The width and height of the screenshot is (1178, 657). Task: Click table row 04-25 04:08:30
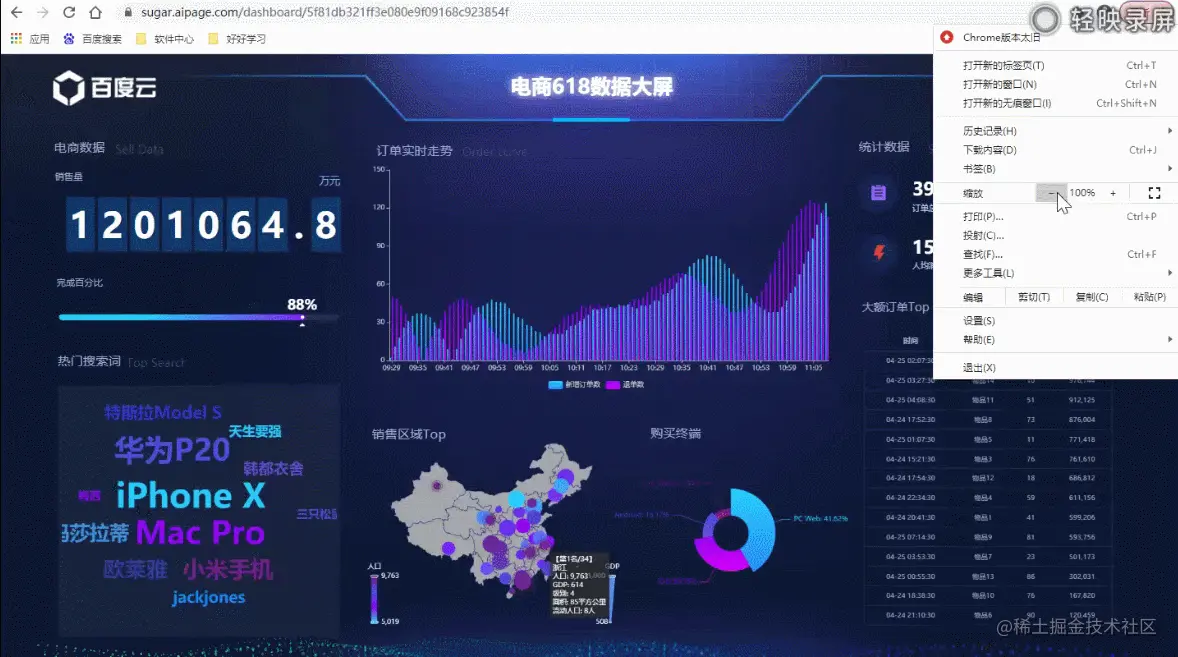point(988,400)
